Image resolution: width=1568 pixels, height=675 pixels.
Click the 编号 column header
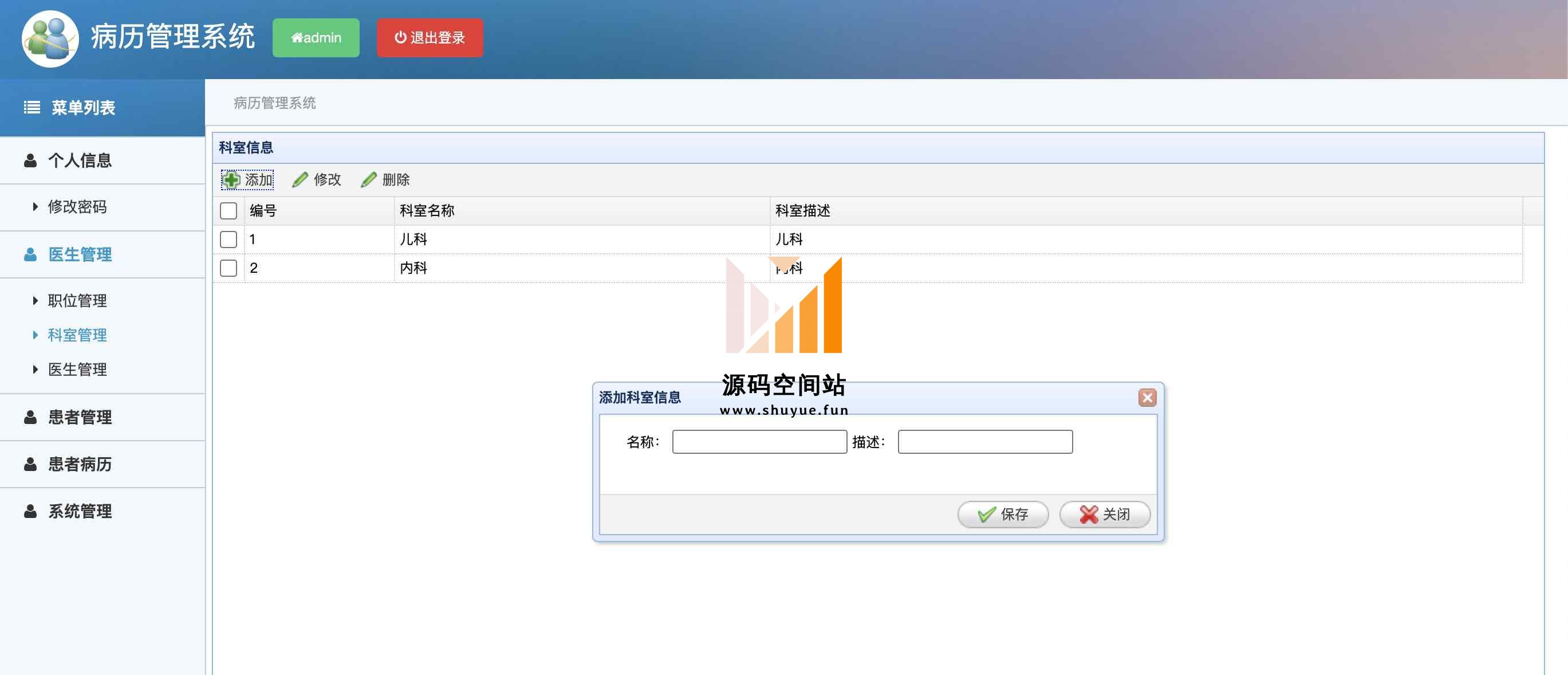319,211
